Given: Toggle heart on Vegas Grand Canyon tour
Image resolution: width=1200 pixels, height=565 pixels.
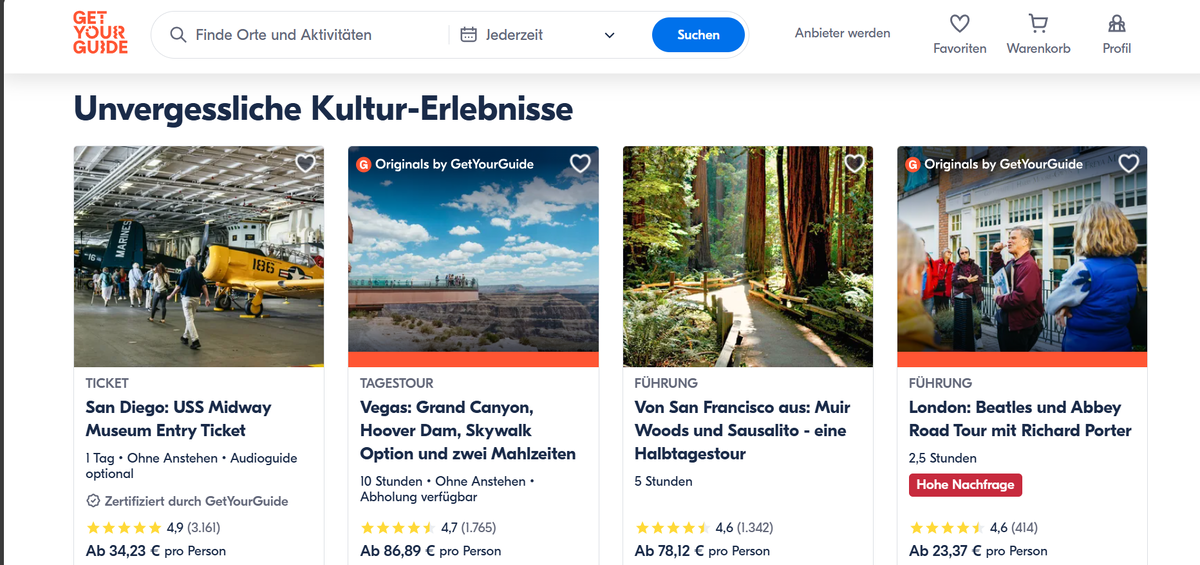Looking at the screenshot, I should [580, 164].
